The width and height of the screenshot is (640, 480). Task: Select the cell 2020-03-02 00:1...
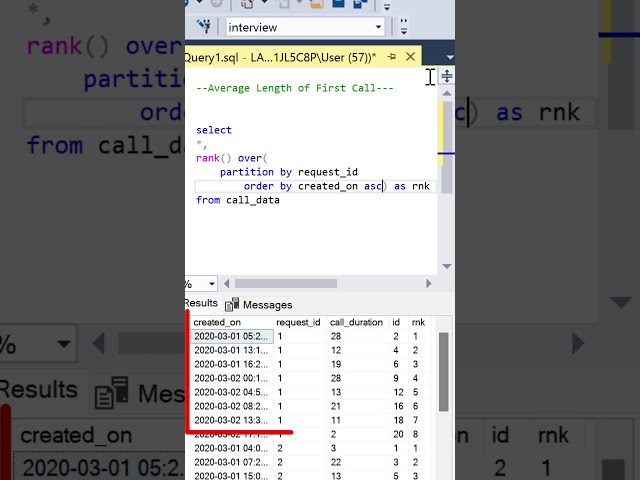(x=232, y=378)
